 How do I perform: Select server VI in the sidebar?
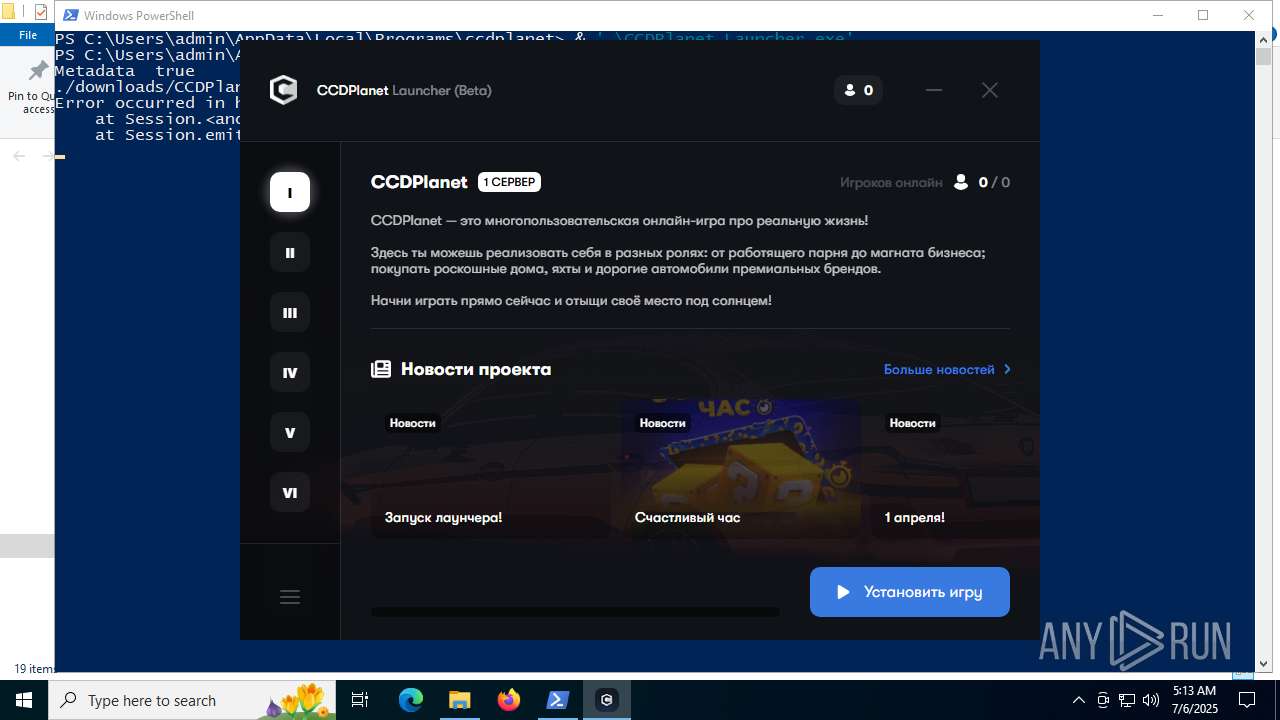click(x=290, y=492)
